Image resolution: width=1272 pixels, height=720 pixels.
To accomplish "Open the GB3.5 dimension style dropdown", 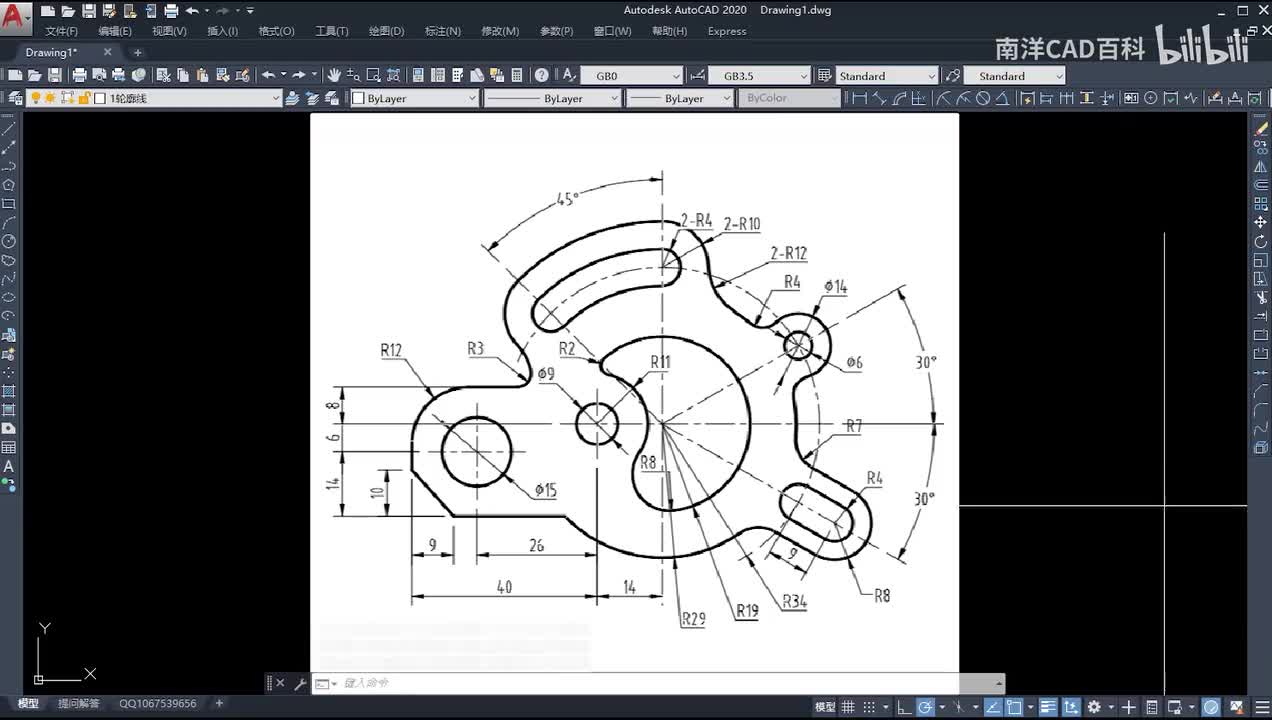I will point(759,76).
